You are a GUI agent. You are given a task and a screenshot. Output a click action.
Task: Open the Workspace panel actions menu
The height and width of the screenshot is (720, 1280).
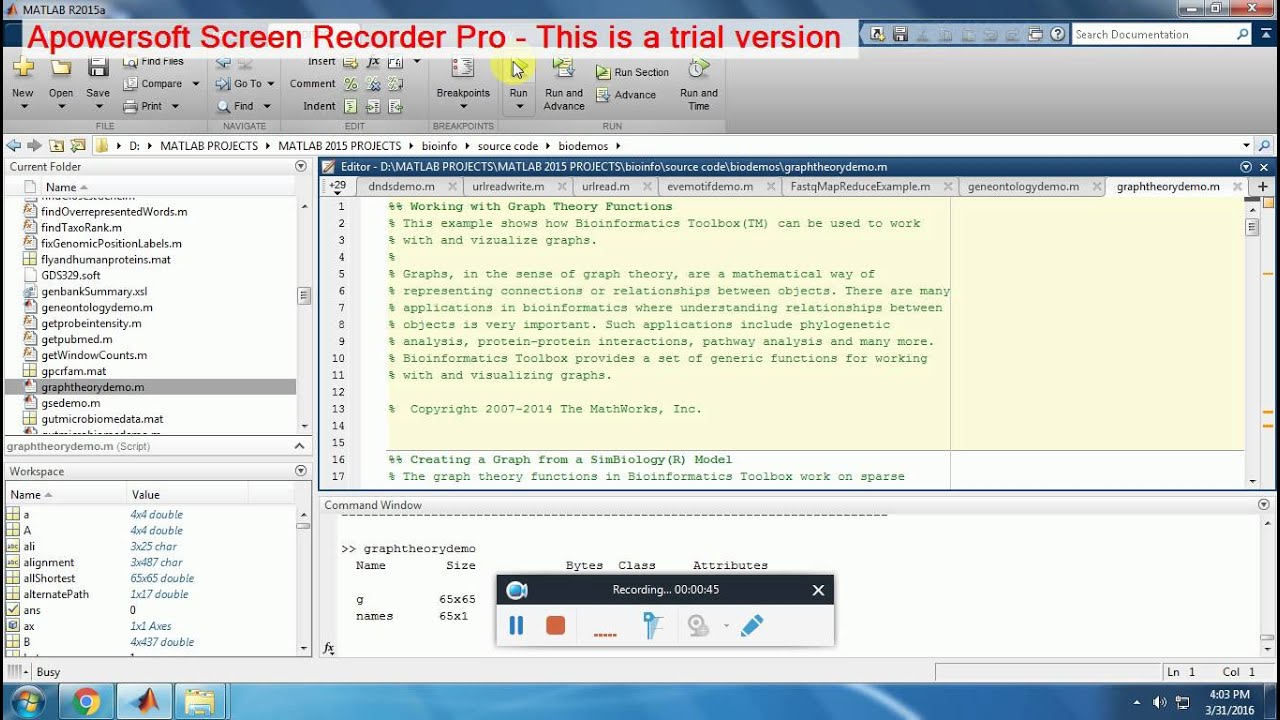(300, 471)
